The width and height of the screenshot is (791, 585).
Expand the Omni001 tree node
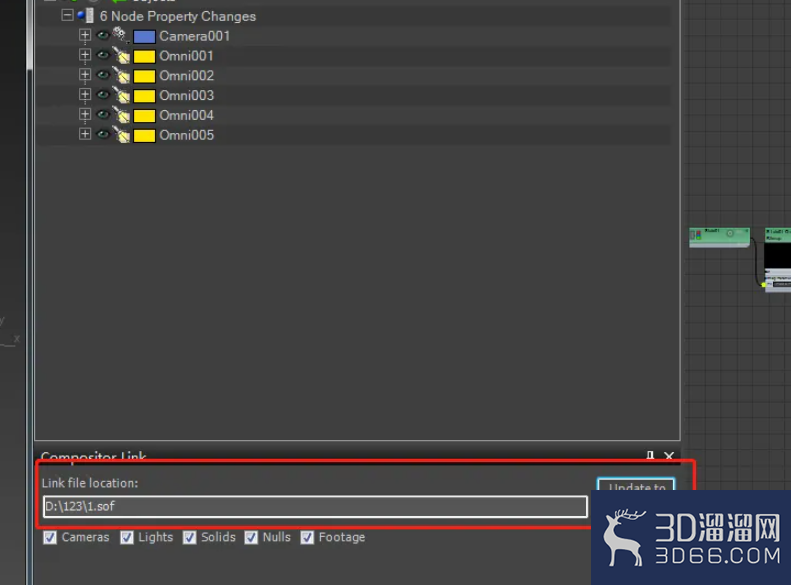[x=85, y=55]
